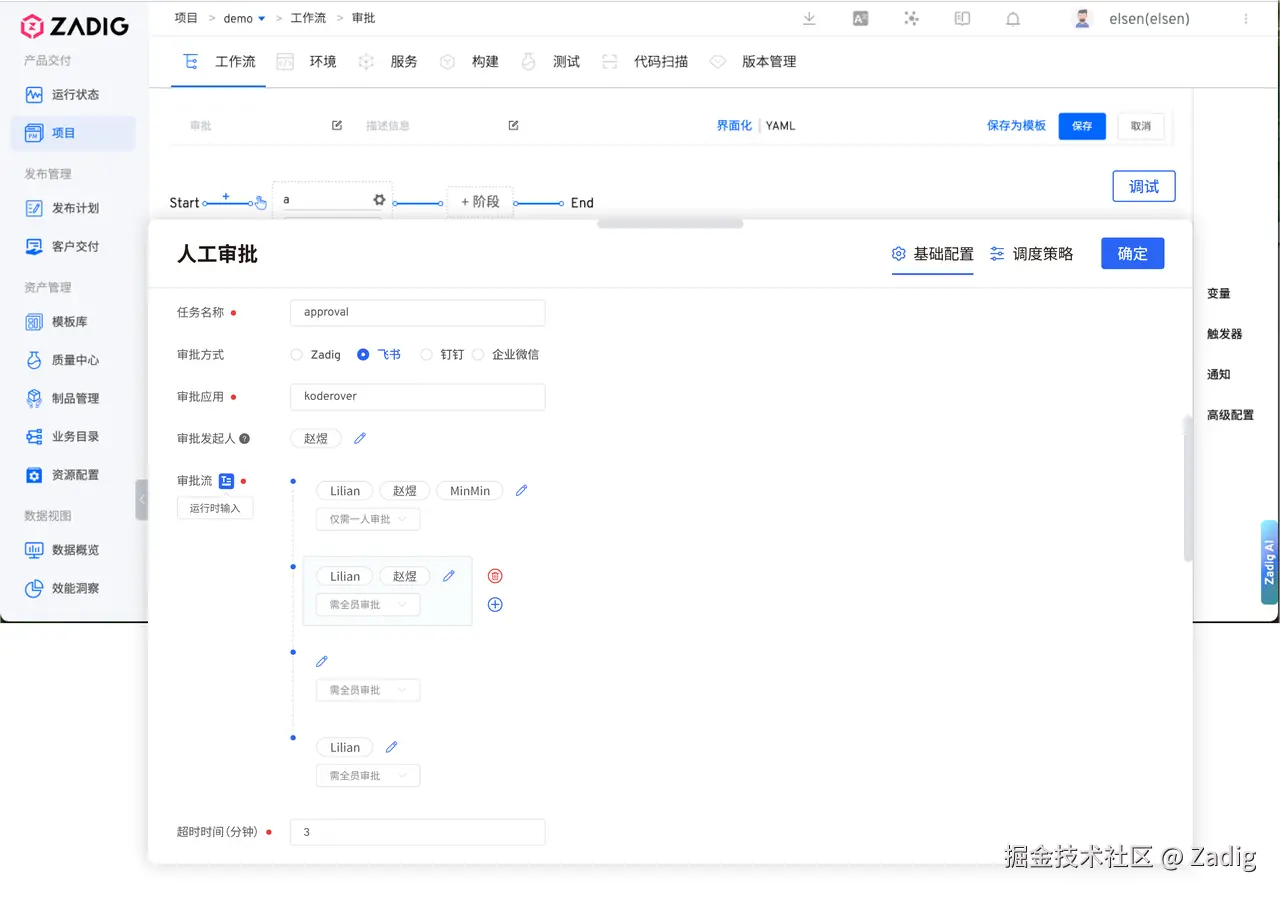Edit first approval node approvers
The width and height of the screenshot is (1280, 897).
click(x=521, y=490)
